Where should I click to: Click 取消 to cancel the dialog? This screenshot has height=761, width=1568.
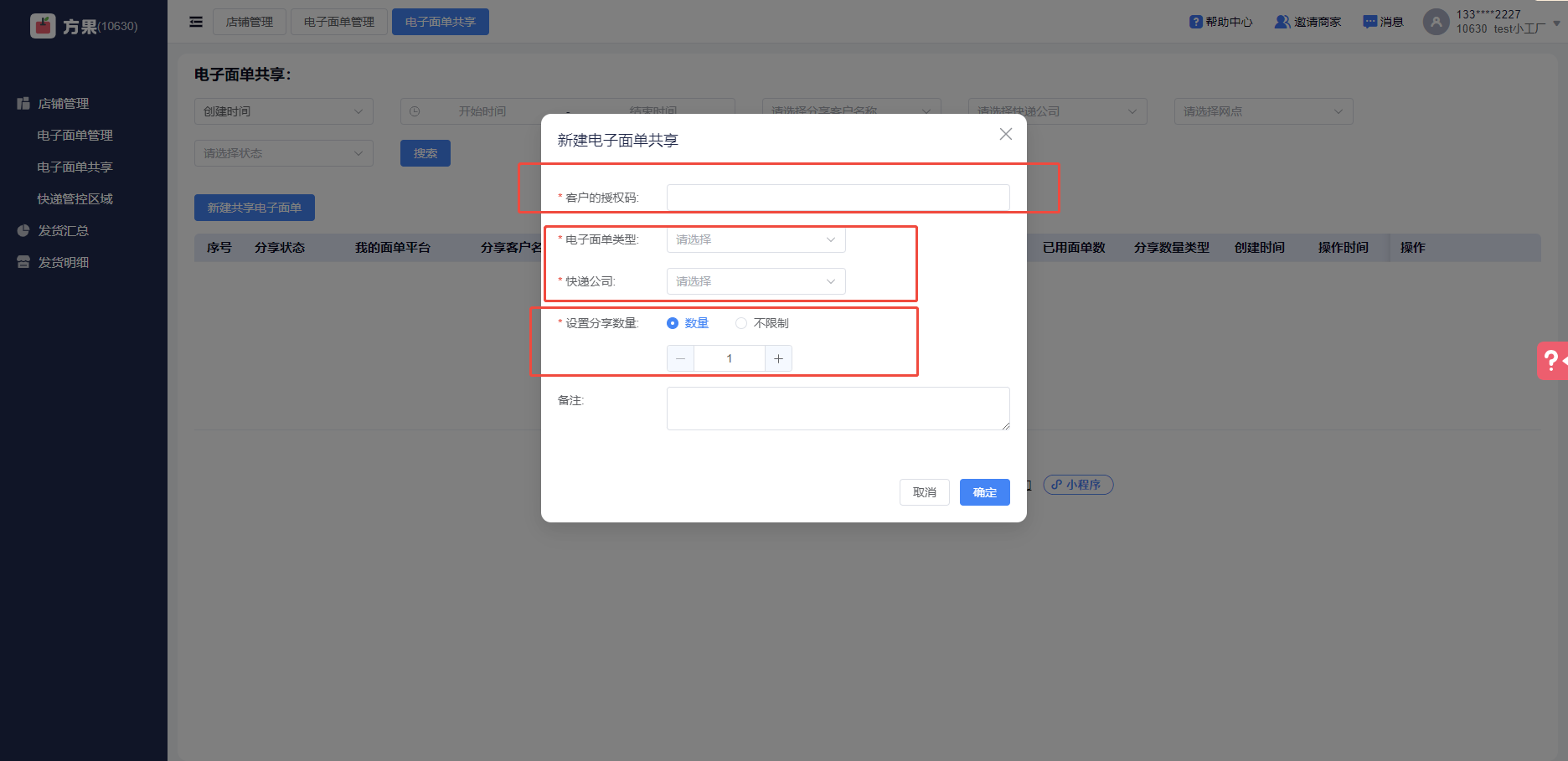pyautogui.click(x=925, y=492)
